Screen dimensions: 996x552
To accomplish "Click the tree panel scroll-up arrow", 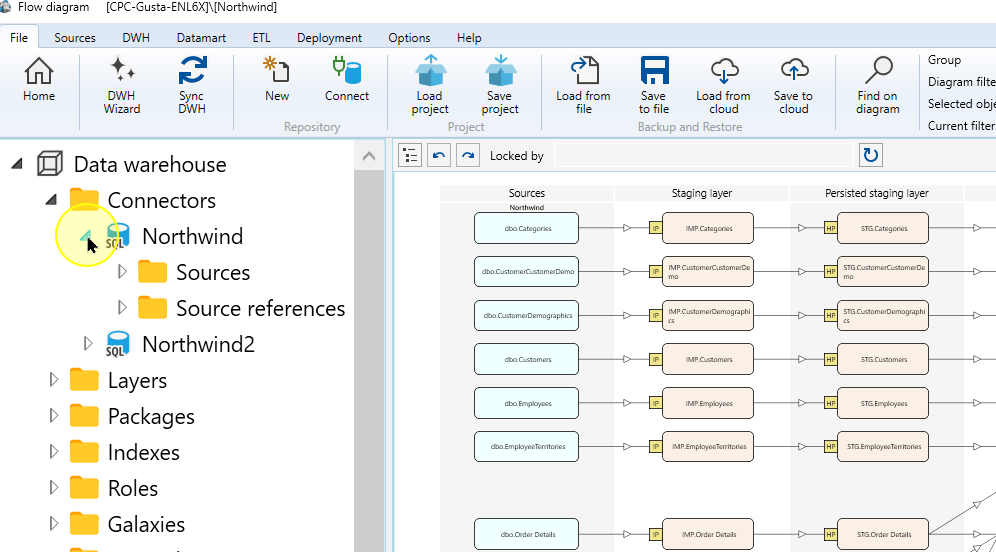I will 369,156.
